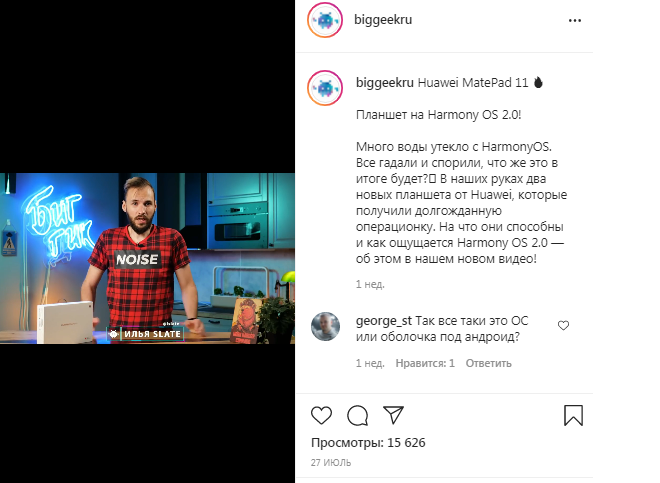This screenshot has width=660, height=483.
Task: Open the biggeekru username in the header
Action: point(383,19)
